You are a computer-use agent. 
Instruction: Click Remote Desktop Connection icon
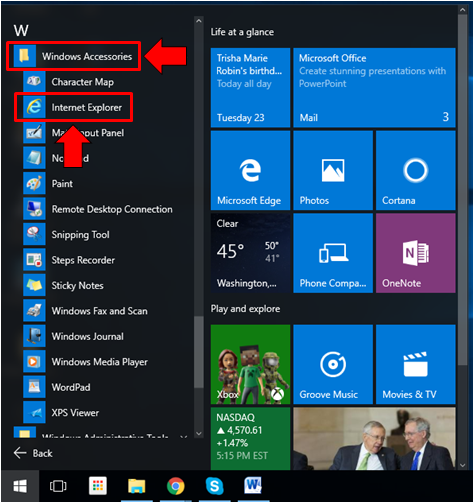pos(34,209)
